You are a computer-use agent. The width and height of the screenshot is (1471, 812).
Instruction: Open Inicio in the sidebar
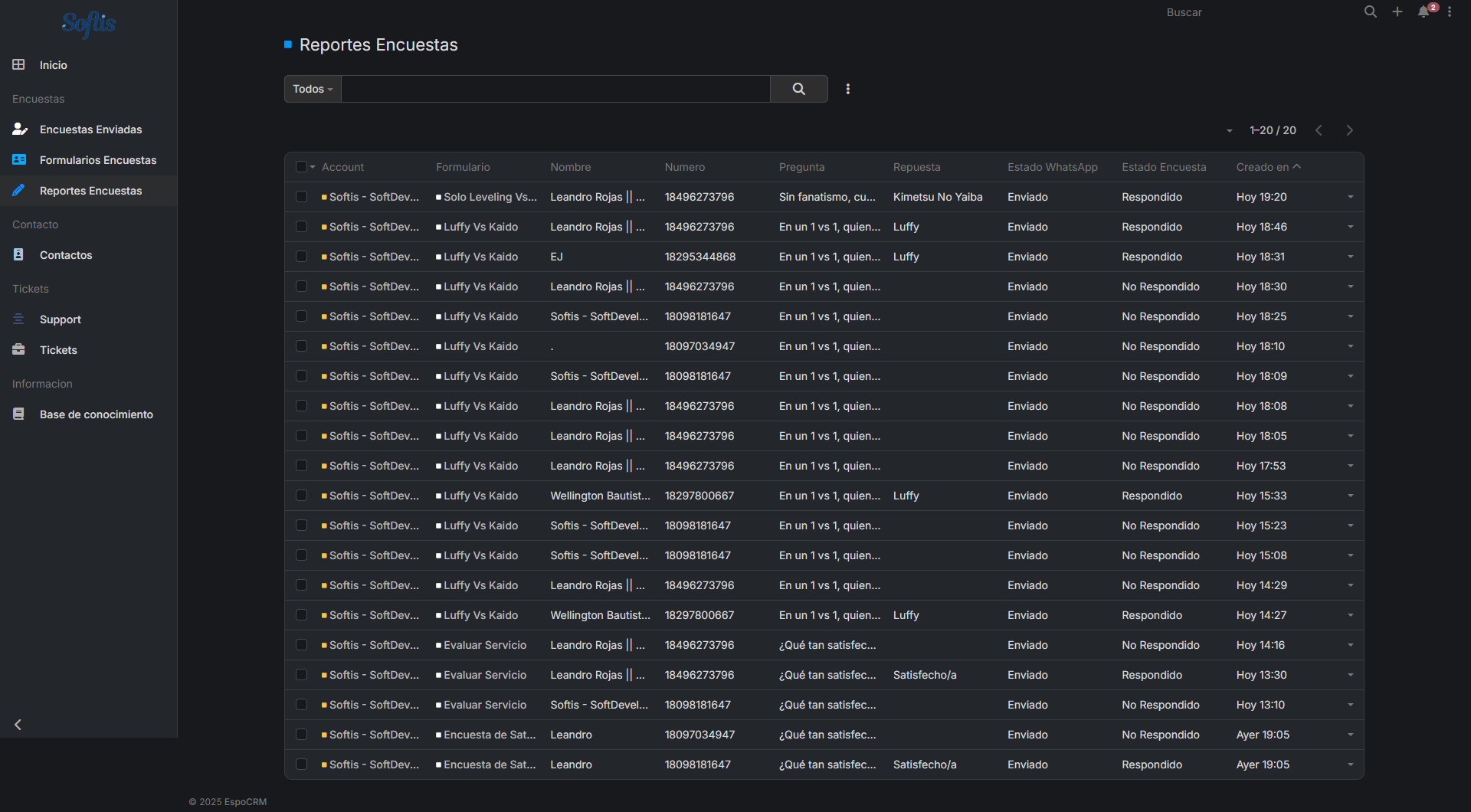[x=89, y=65]
